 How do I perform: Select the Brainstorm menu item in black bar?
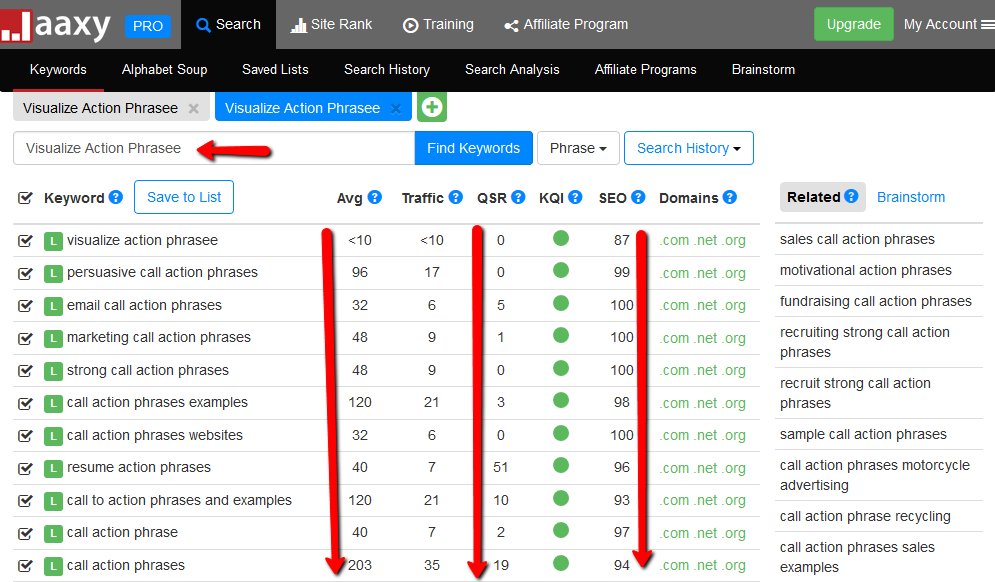[763, 69]
